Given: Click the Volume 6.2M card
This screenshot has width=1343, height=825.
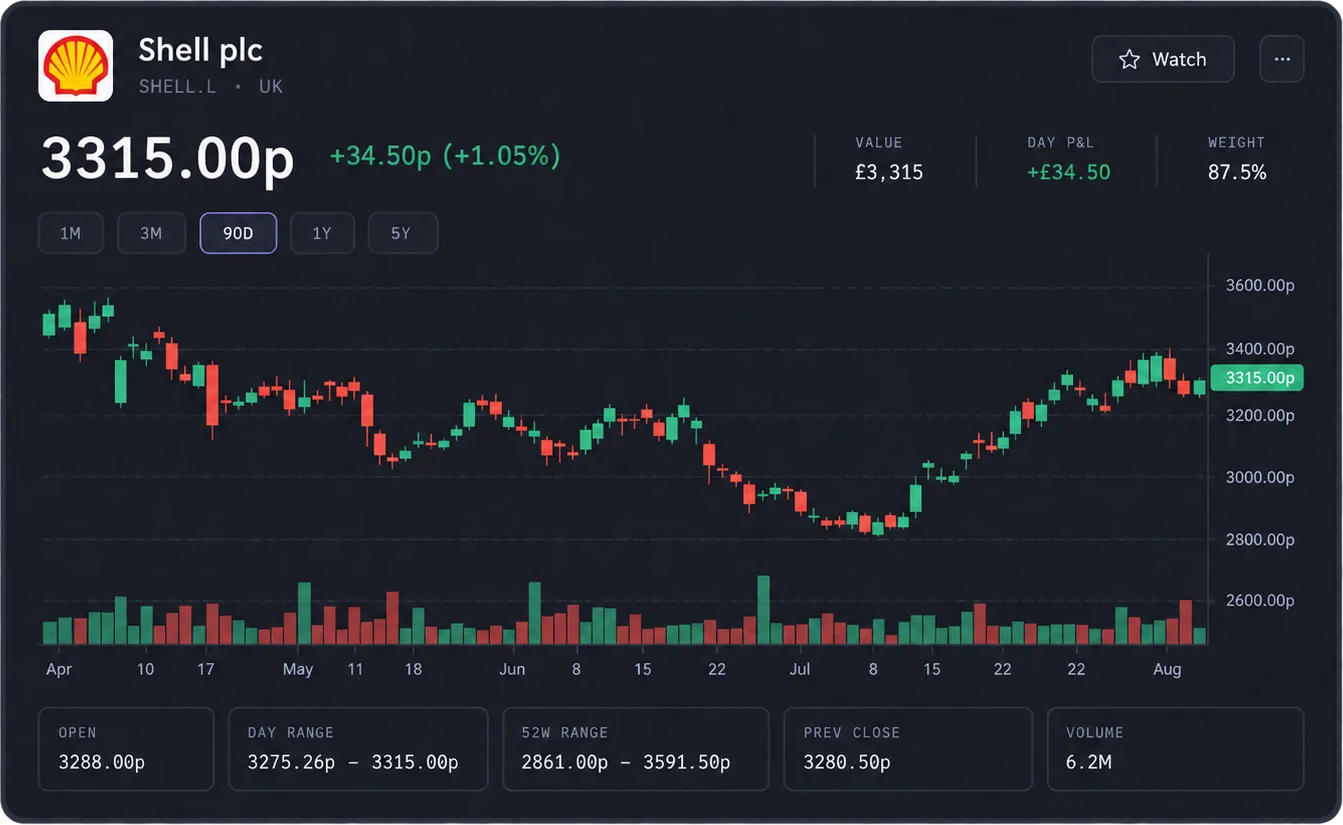Looking at the screenshot, I should (1175, 749).
